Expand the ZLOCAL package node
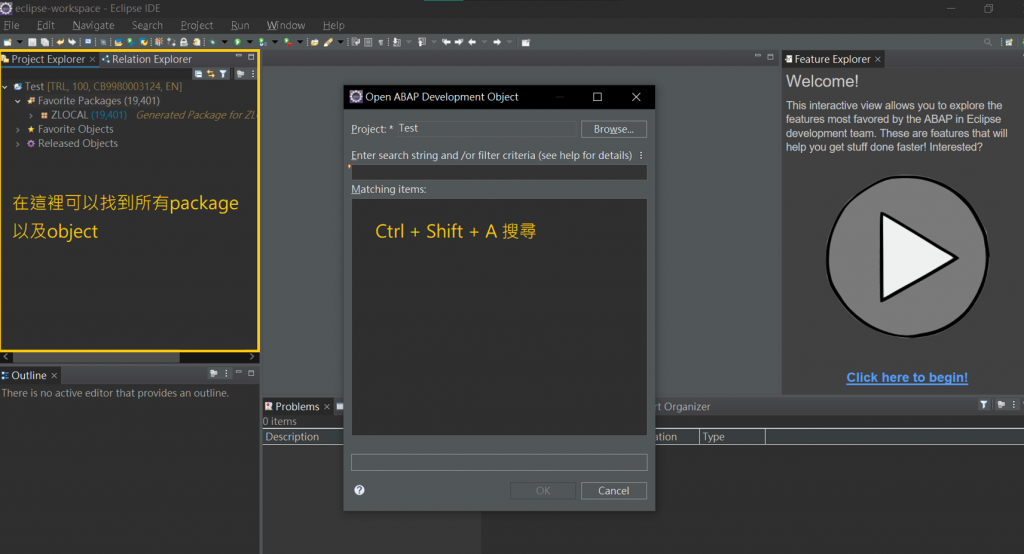This screenshot has height=554, width=1024. click(31, 116)
